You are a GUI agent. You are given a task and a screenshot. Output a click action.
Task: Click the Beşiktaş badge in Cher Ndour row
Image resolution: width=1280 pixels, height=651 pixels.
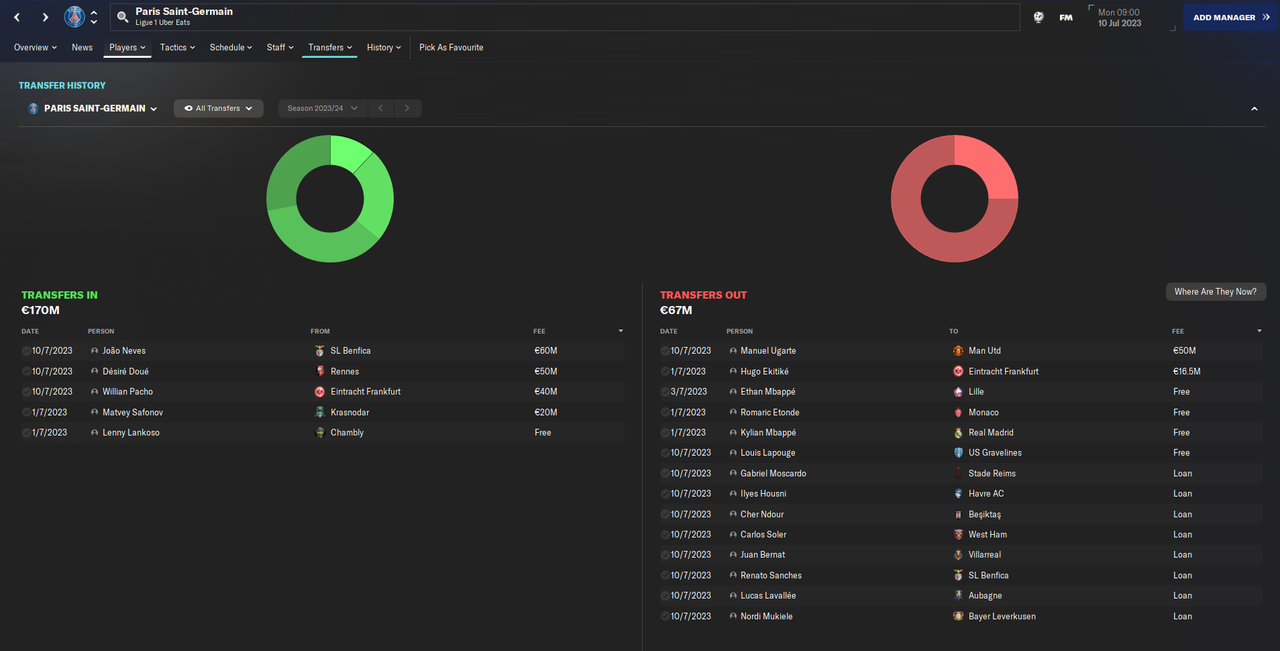click(959, 514)
